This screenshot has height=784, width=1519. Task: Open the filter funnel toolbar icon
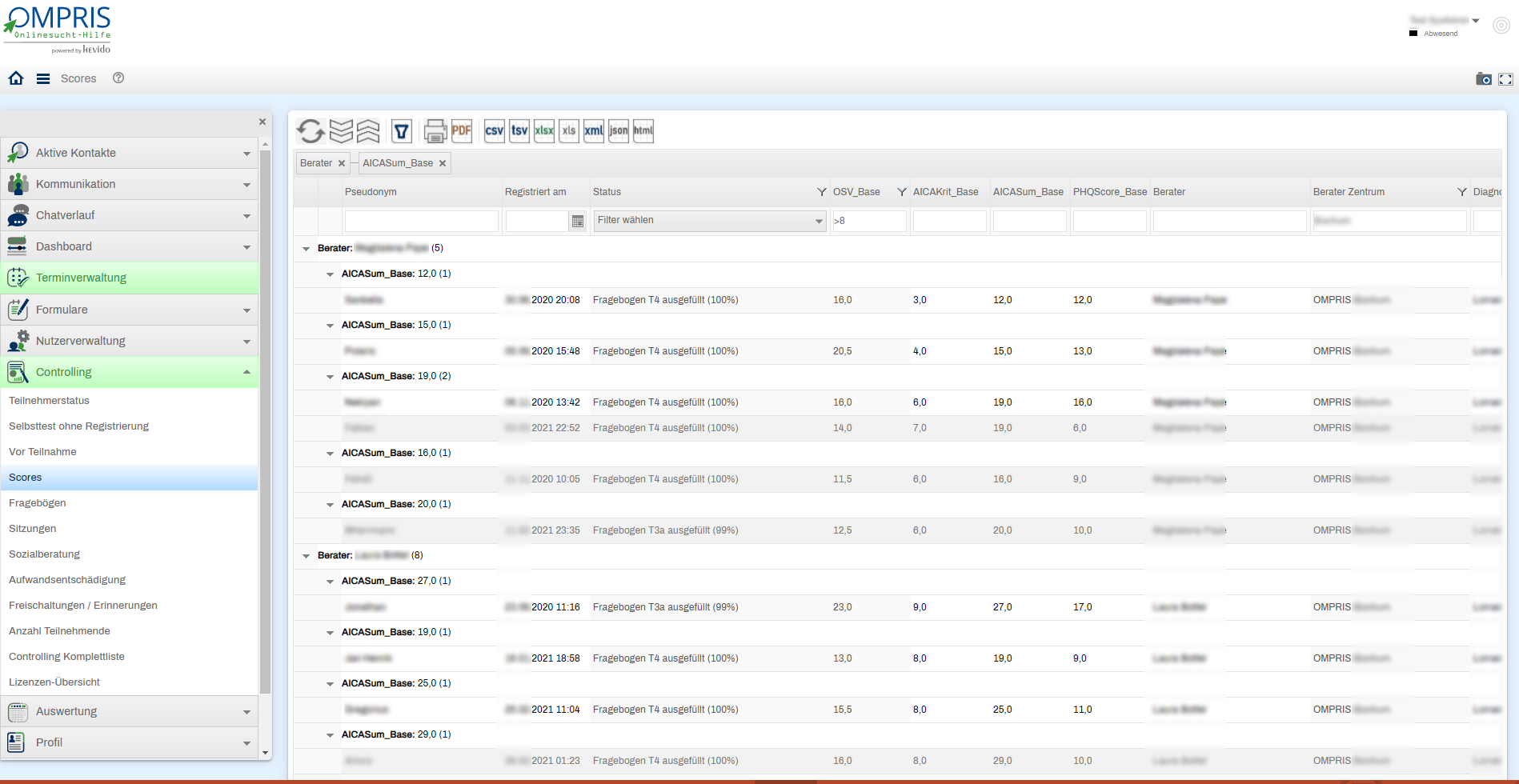pos(402,130)
